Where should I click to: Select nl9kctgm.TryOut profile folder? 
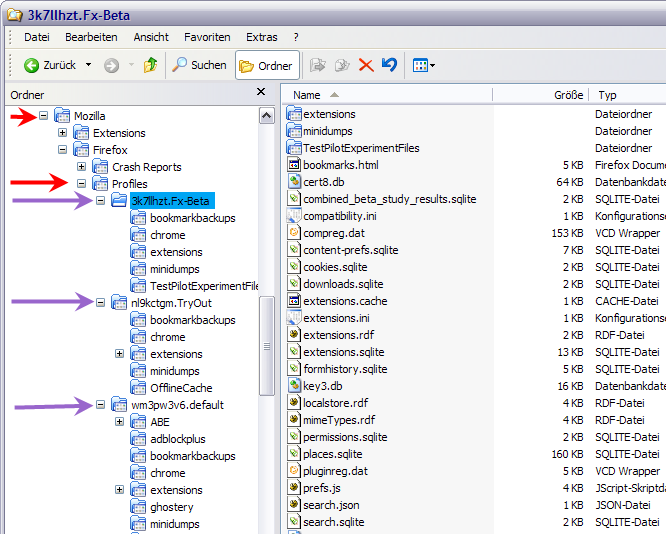[x=171, y=303]
